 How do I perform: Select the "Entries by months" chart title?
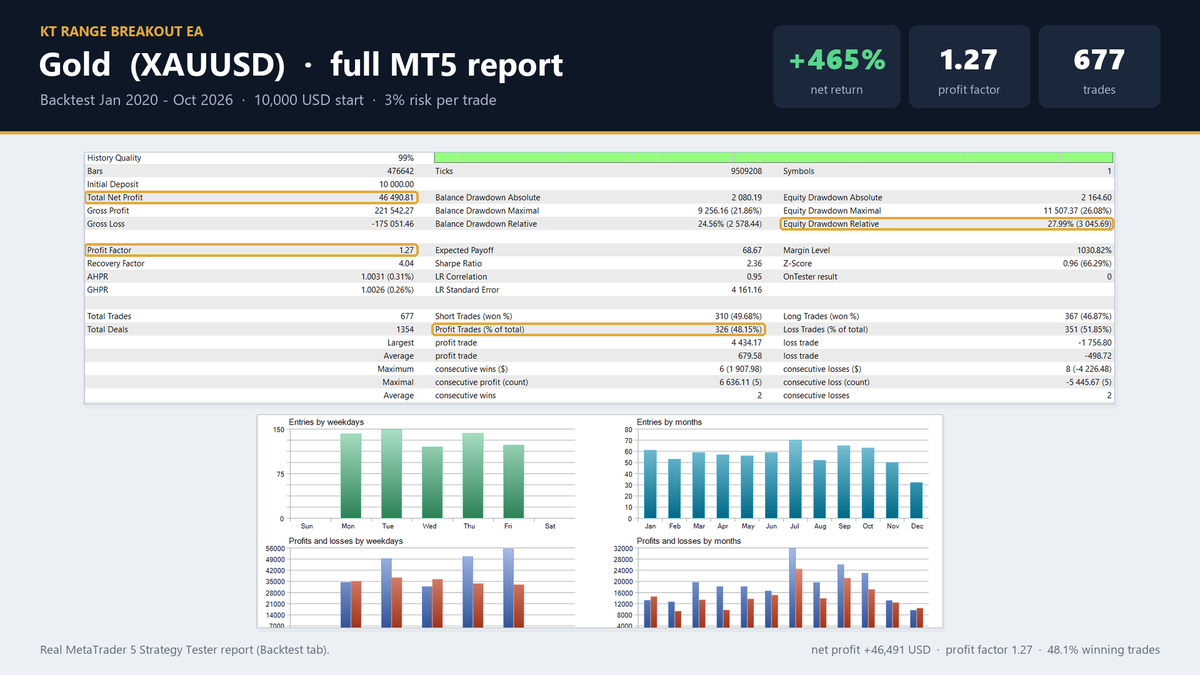click(x=669, y=422)
